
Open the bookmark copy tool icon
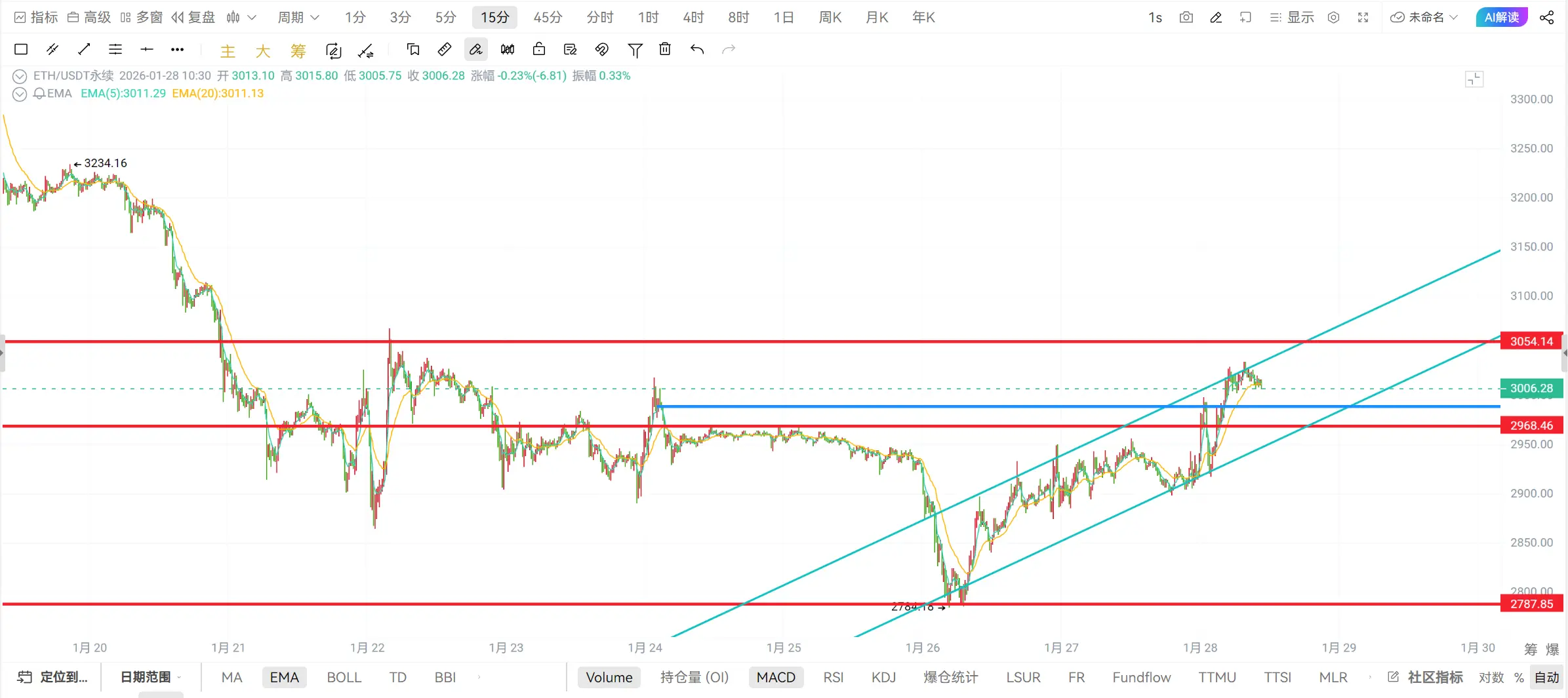pos(413,49)
